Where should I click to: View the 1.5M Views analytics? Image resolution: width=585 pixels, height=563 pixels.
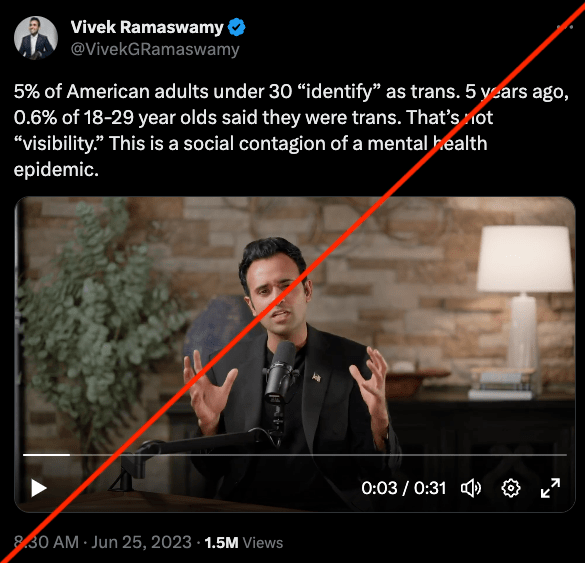point(244,542)
